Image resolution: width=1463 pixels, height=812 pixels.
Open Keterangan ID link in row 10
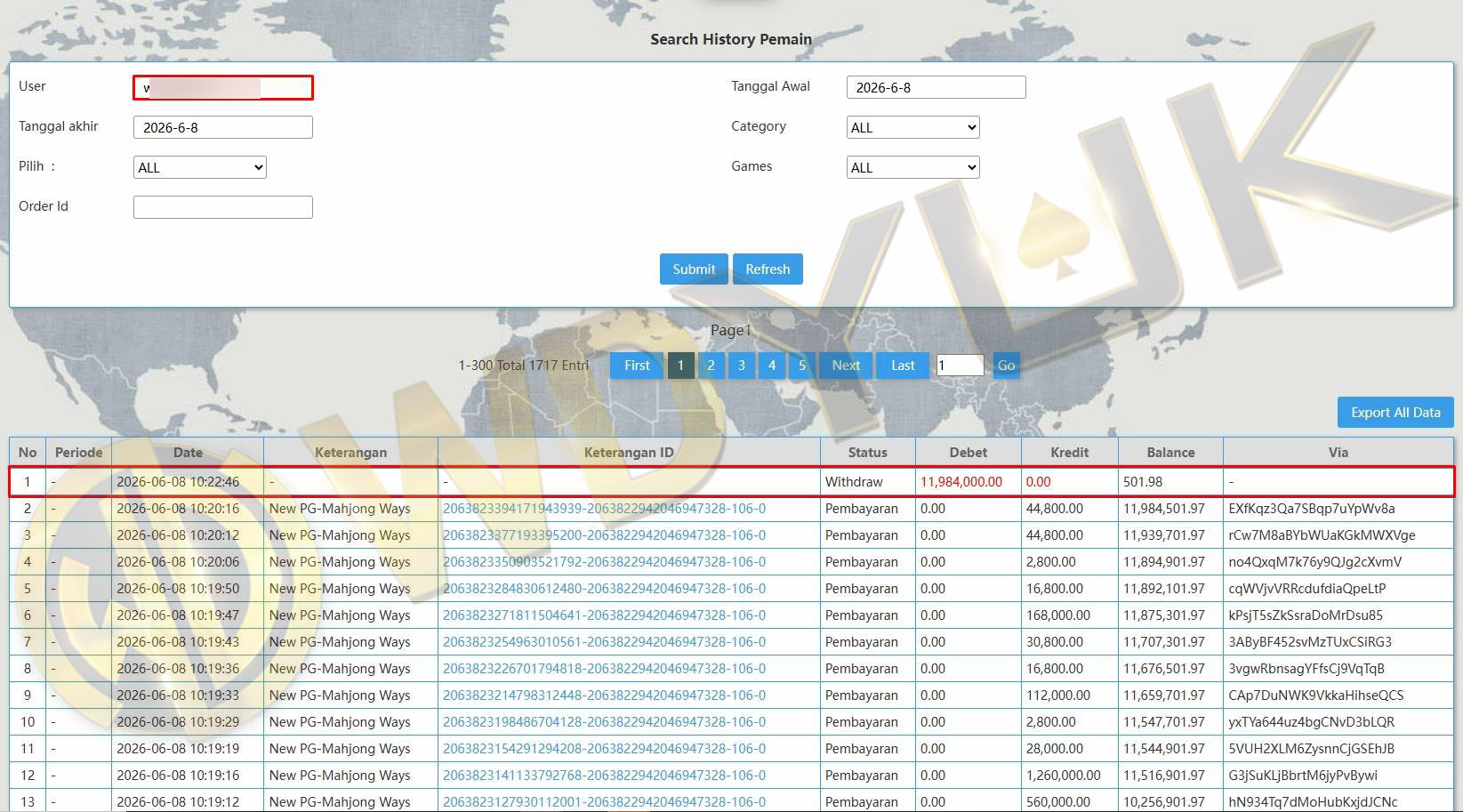point(604,722)
